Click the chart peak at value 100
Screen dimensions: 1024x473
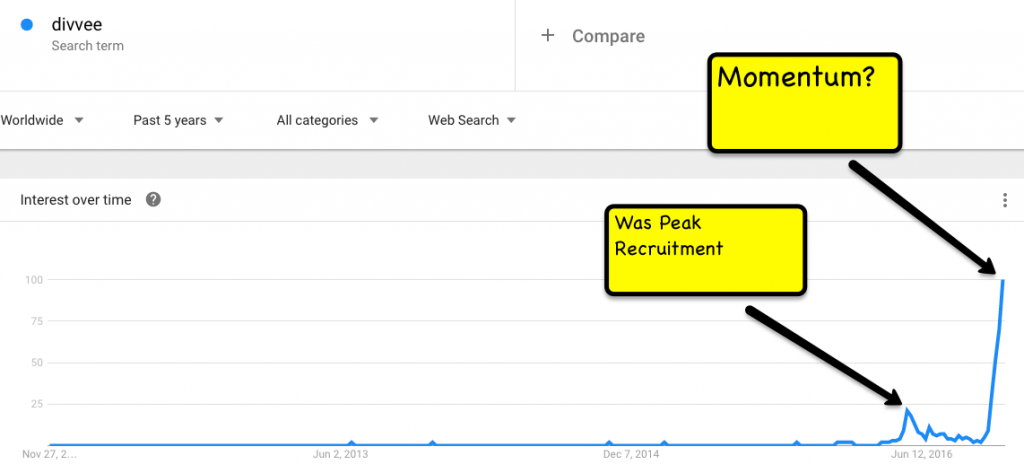point(1002,280)
